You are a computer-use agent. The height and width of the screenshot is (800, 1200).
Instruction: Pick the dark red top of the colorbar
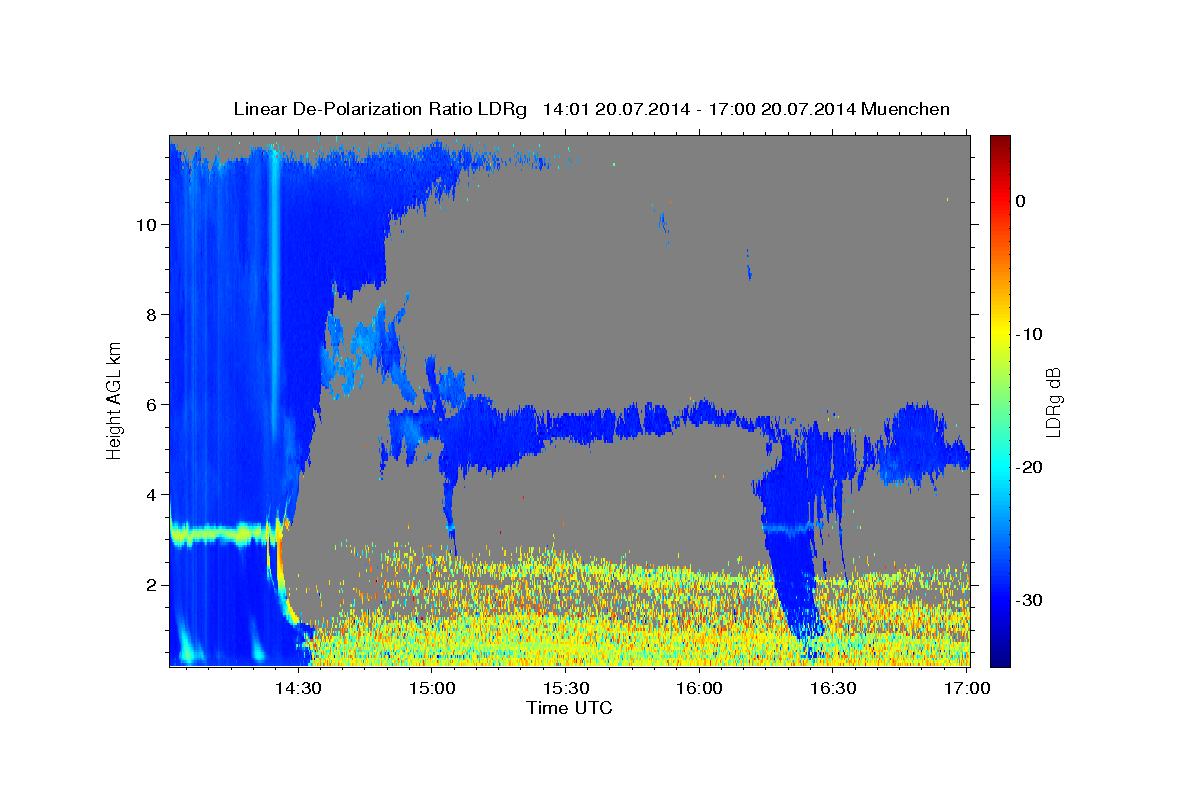point(1000,143)
